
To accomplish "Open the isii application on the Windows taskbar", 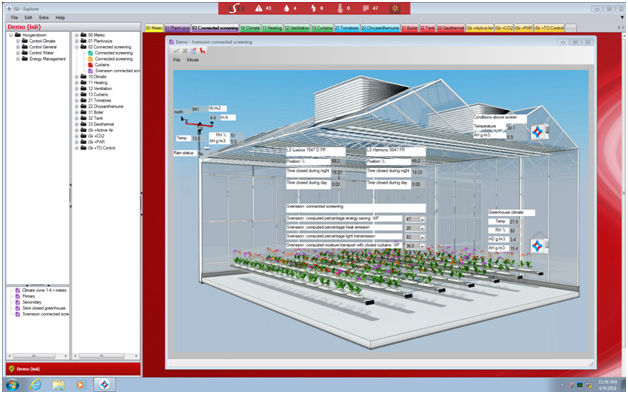I will point(105,385).
